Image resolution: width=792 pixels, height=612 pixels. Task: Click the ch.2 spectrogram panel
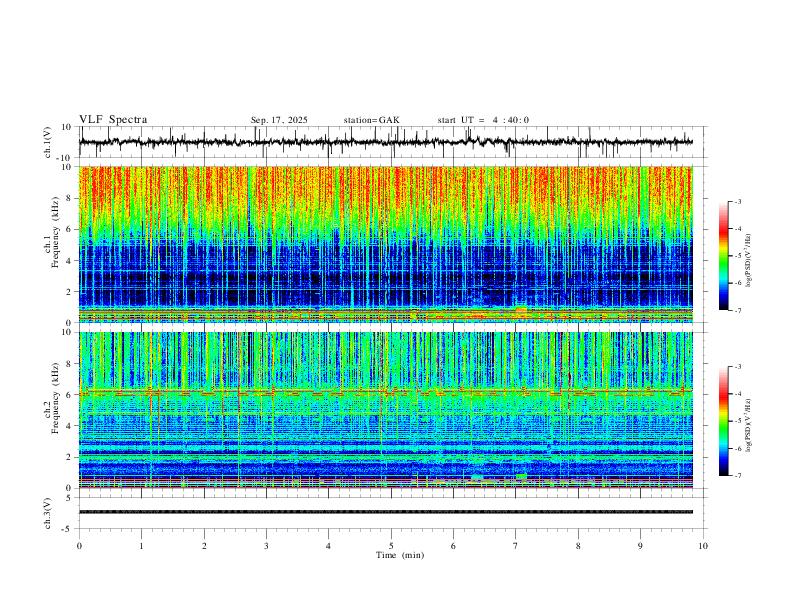386,410
